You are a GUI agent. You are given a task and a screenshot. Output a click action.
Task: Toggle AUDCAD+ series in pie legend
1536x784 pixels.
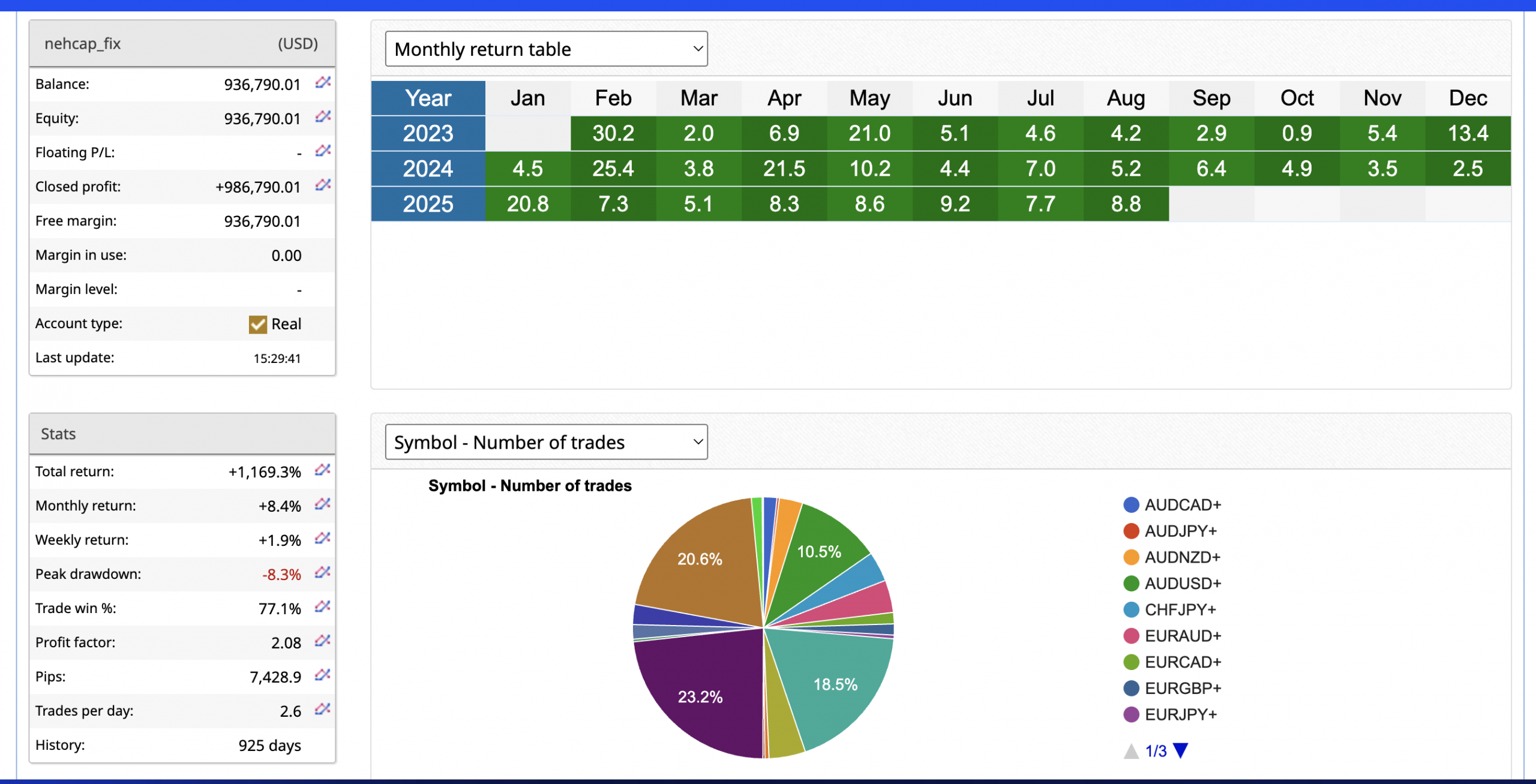pyautogui.click(x=1182, y=505)
